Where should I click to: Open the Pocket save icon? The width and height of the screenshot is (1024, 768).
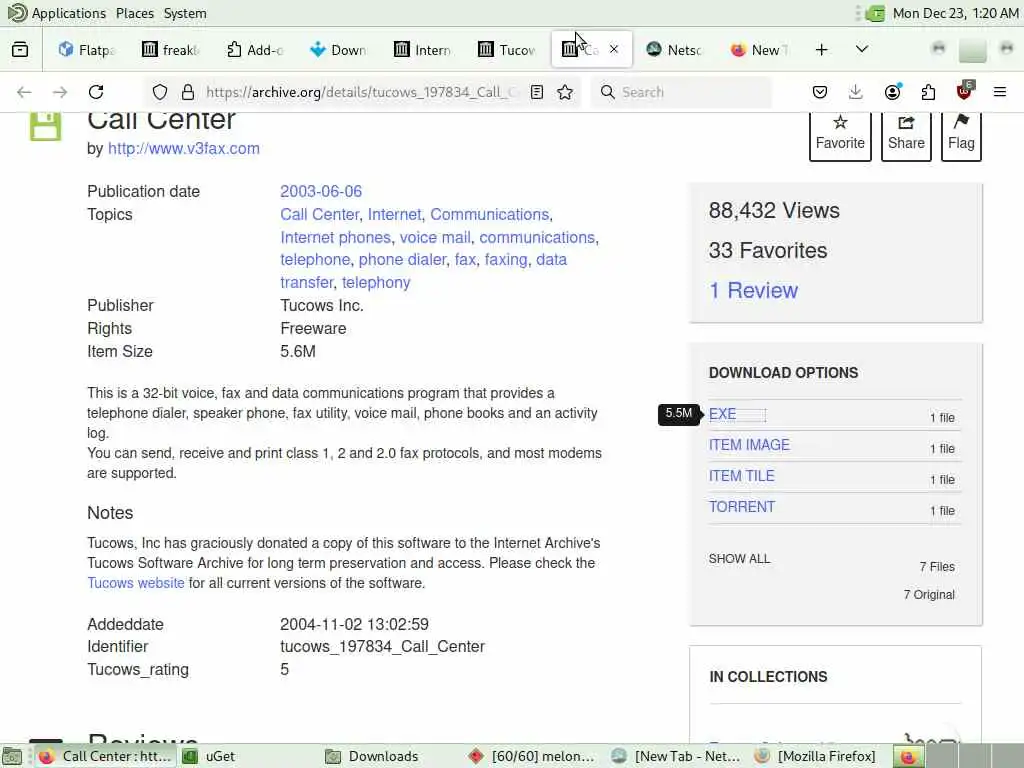pos(820,92)
